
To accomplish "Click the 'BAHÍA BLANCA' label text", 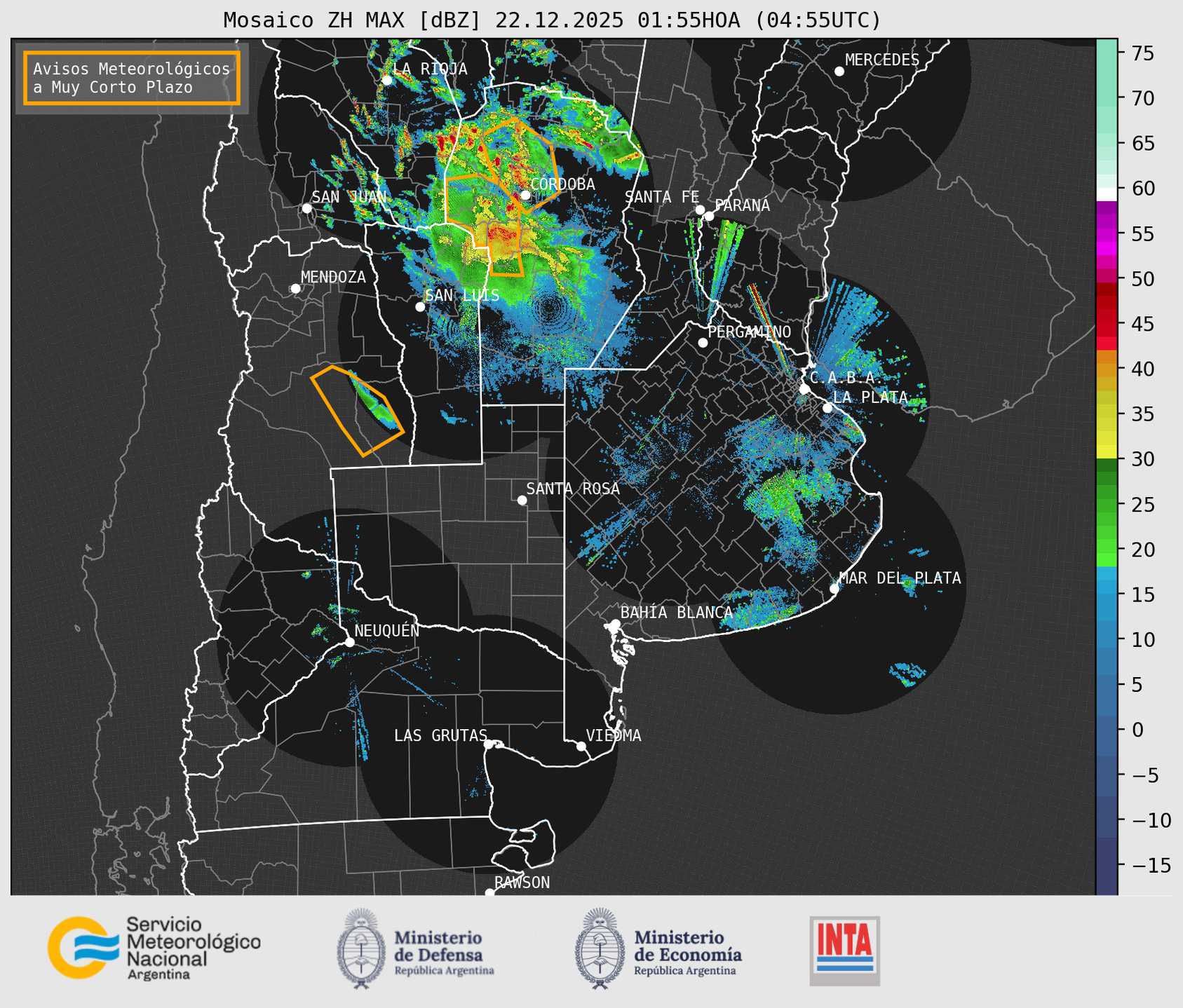I will 677,613.
